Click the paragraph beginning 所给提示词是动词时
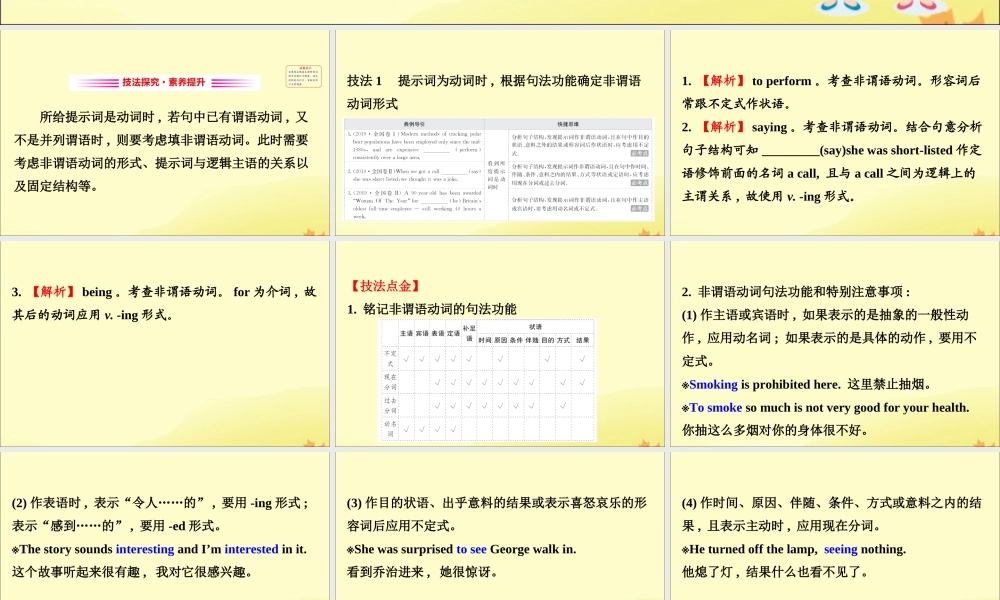Screen dimensions: 1000x600 click(x=161, y=152)
